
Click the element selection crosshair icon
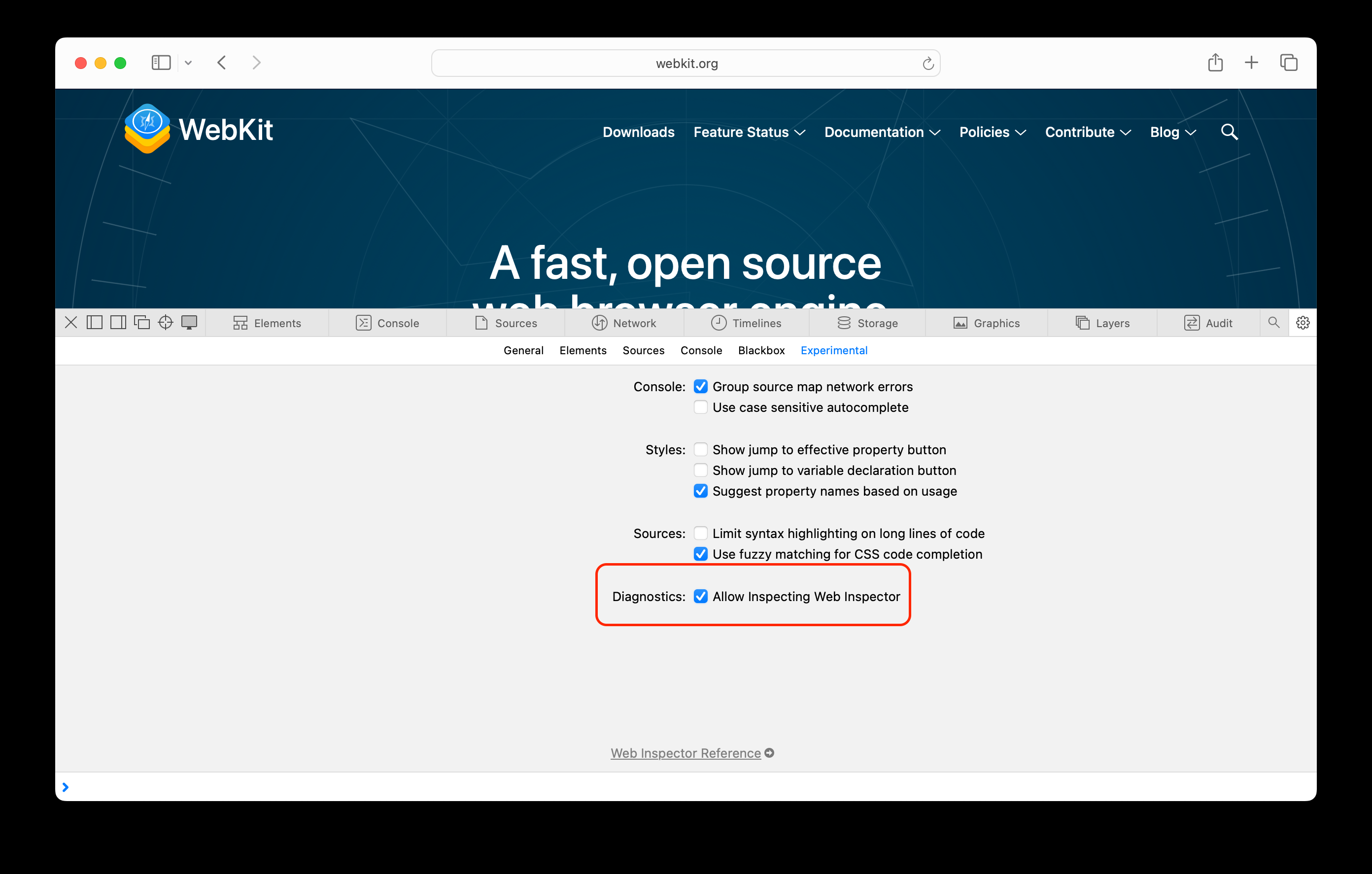[165, 323]
